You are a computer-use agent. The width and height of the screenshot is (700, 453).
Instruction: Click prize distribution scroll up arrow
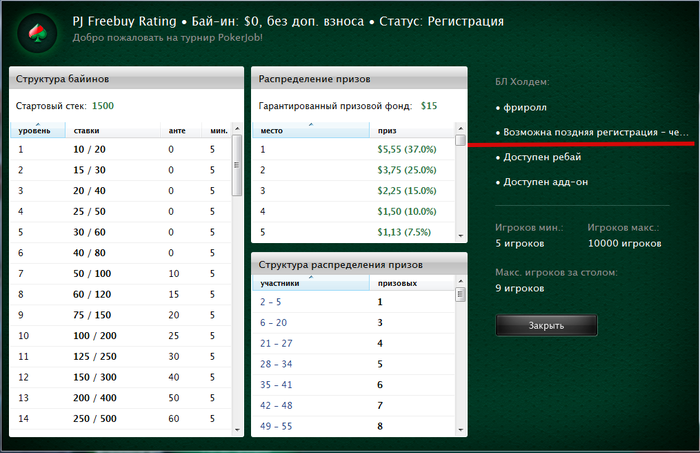tap(460, 129)
